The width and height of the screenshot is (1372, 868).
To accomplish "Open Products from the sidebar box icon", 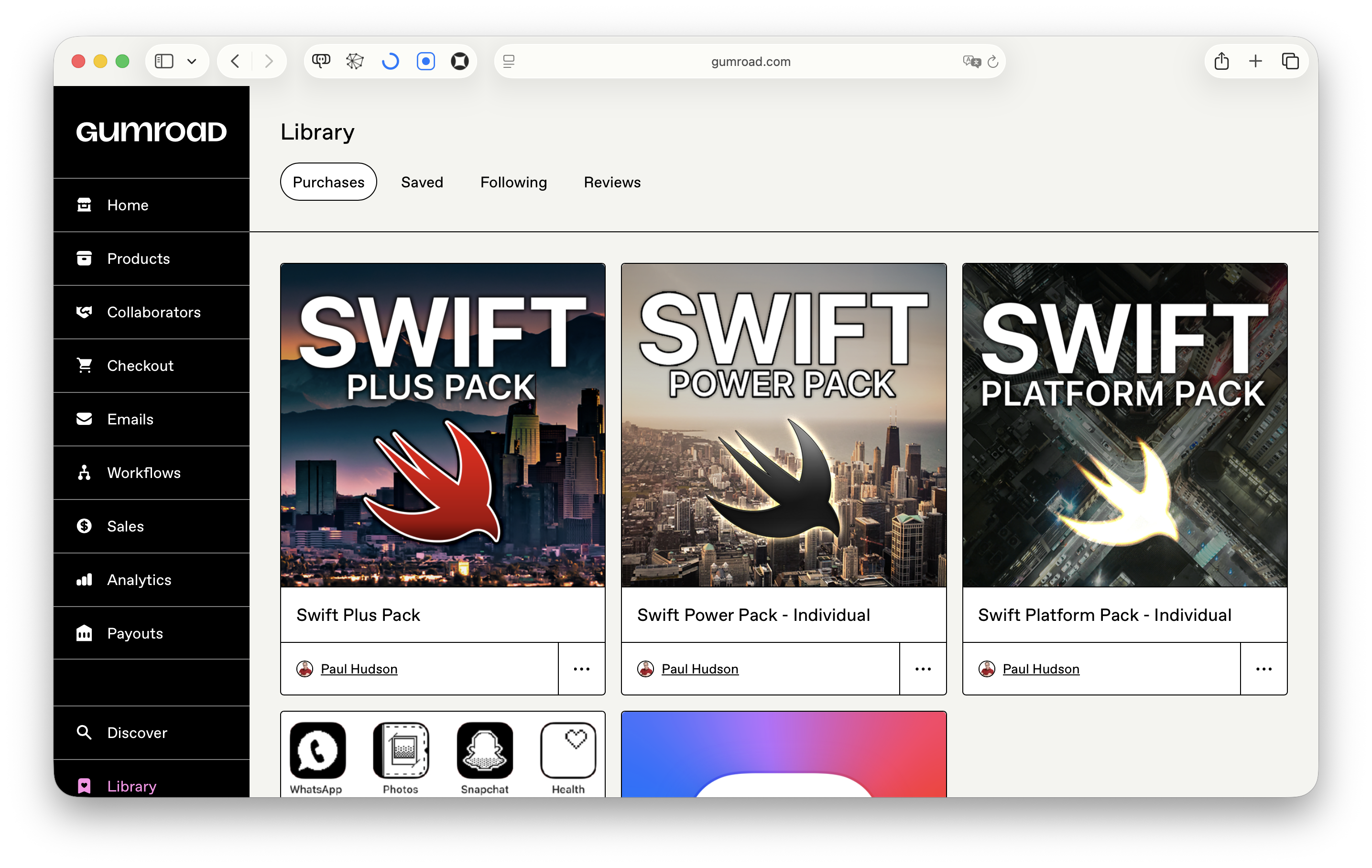I will (84, 259).
